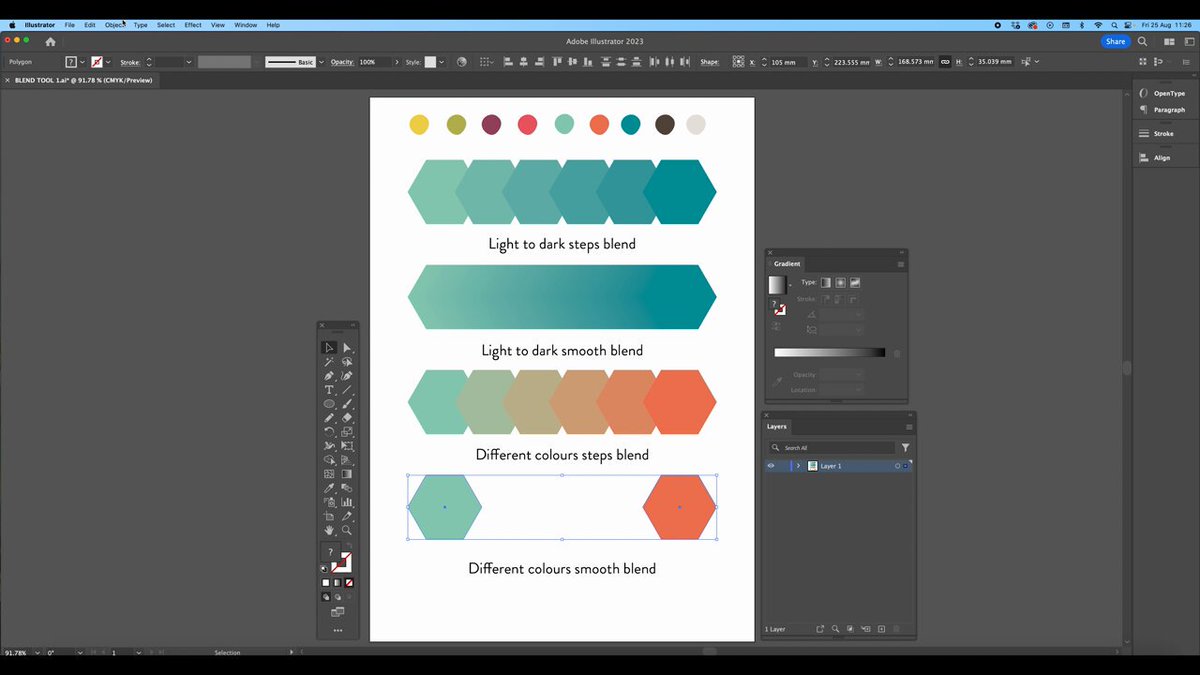The height and width of the screenshot is (675, 1200).
Task: Open the Opacity dropdown arrow
Action: click(x=397, y=62)
